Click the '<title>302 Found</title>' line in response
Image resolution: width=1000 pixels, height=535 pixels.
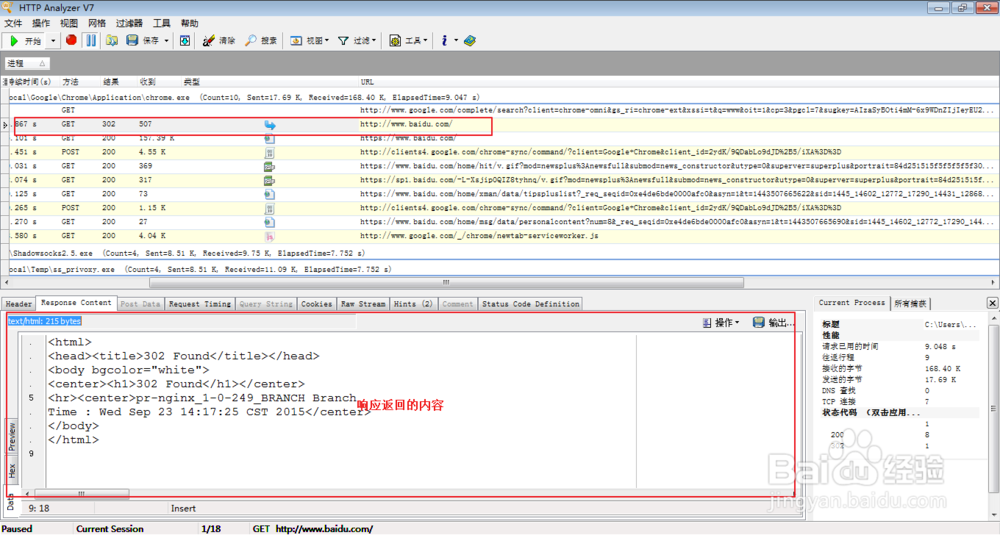[x=184, y=356]
